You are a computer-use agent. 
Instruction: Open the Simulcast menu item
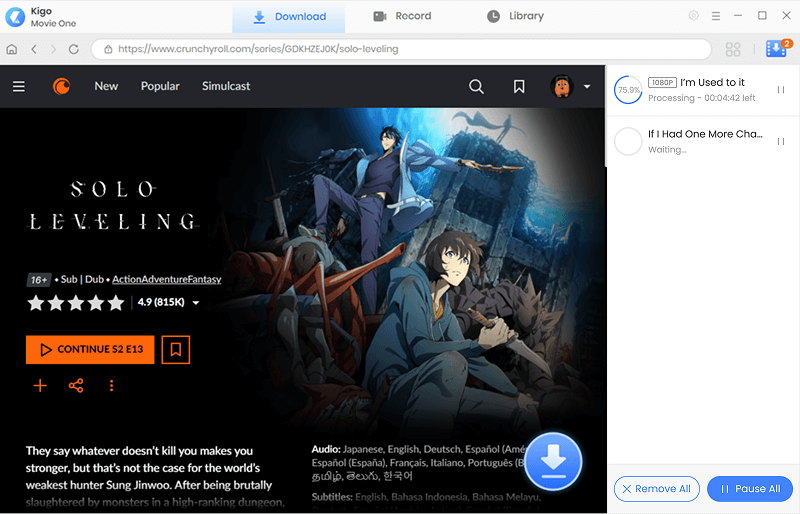tap(226, 86)
